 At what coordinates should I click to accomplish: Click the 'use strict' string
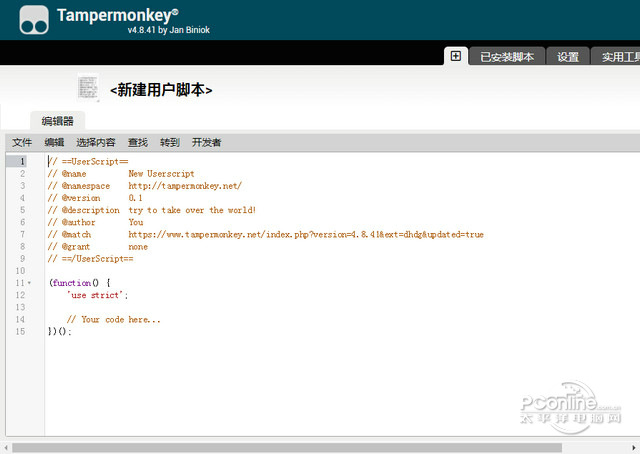[x=96, y=295]
